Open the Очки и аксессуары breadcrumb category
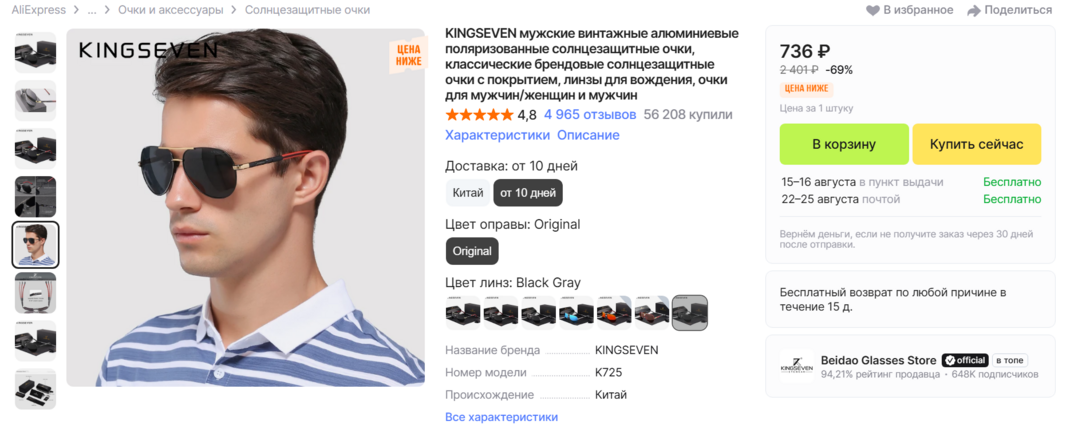Image resolution: width=1090 pixels, height=433 pixels. click(x=170, y=10)
